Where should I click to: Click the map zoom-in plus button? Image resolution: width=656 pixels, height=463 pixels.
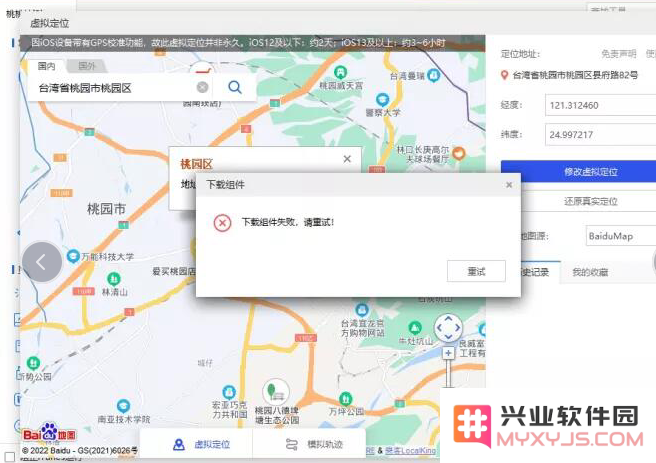pos(448,353)
